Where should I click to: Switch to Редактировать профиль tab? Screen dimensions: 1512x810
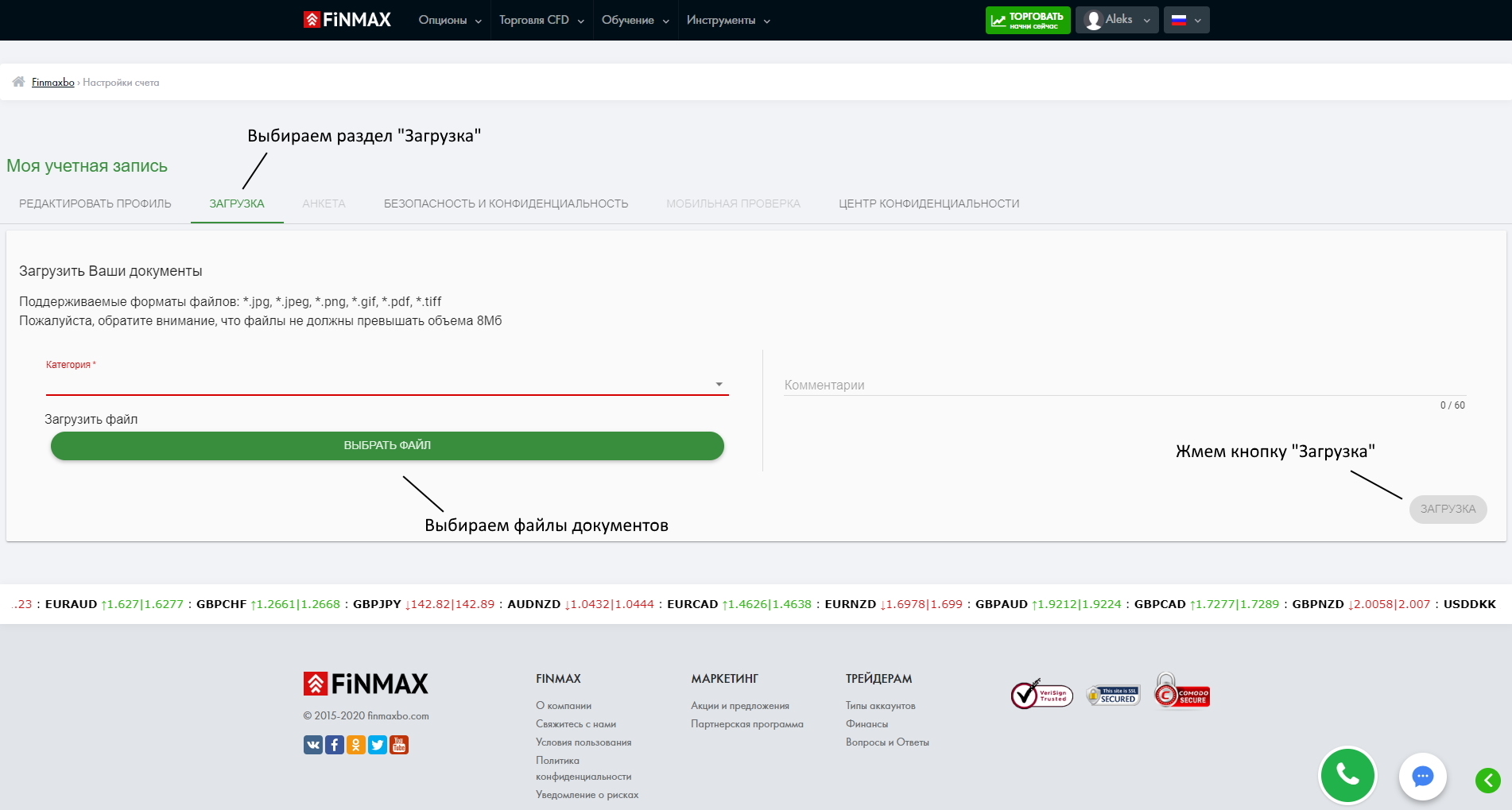(95, 203)
